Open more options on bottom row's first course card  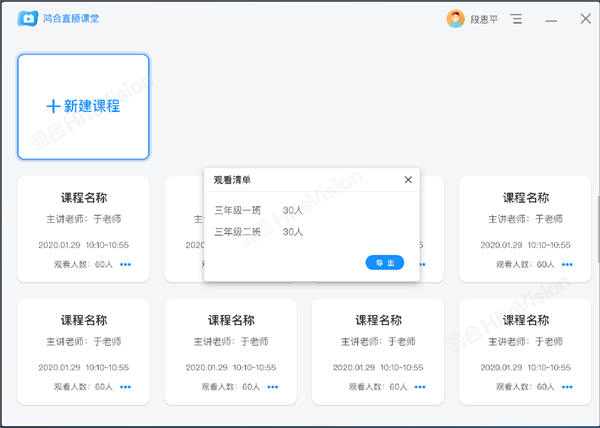click(126, 387)
